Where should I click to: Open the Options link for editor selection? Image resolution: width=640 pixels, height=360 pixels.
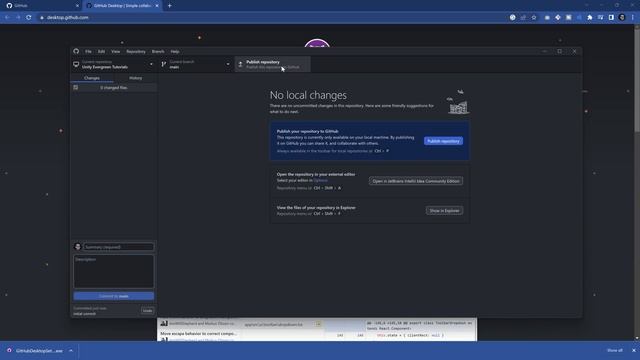(x=320, y=180)
